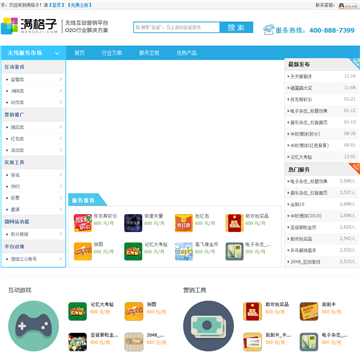Click the 满格子 logo
This screenshot has height=360, width=360.
[29, 26]
